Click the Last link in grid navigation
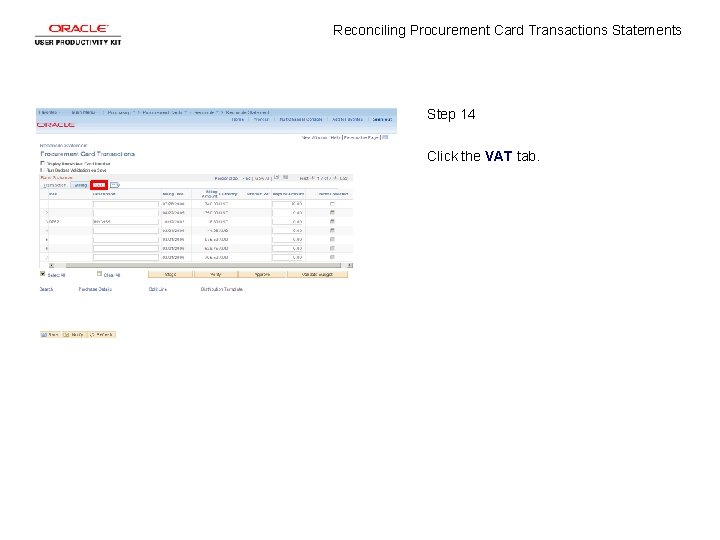 343,178
